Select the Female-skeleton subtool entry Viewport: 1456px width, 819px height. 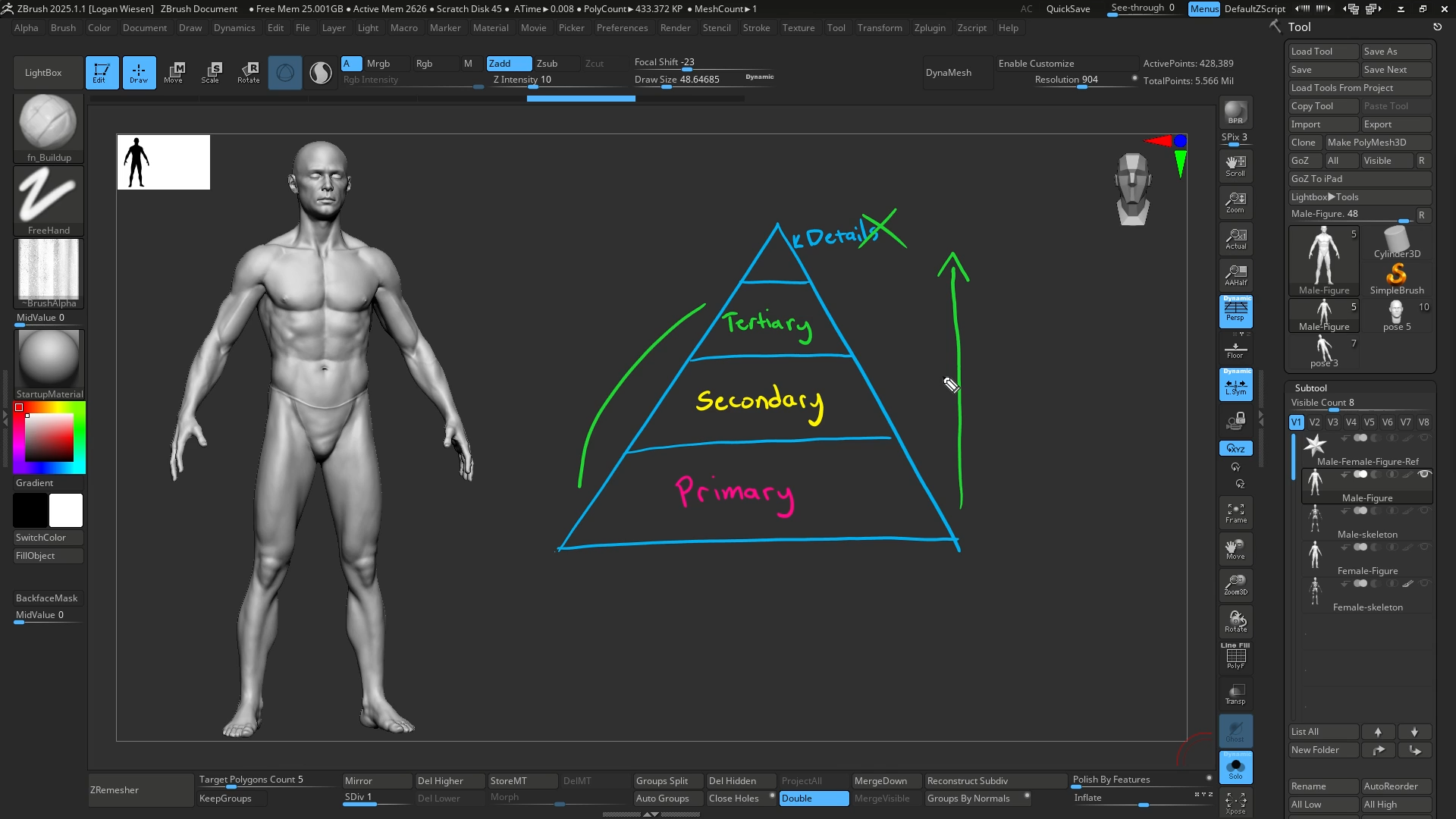point(1367,607)
